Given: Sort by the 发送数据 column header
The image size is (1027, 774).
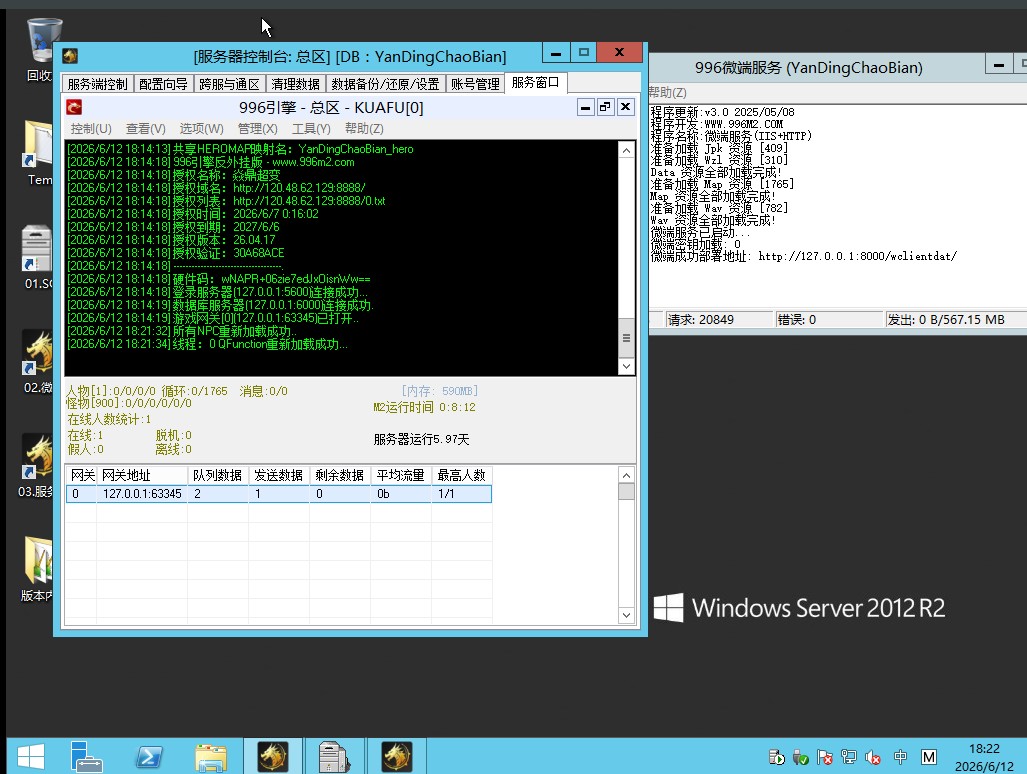Looking at the screenshot, I should pos(278,475).
